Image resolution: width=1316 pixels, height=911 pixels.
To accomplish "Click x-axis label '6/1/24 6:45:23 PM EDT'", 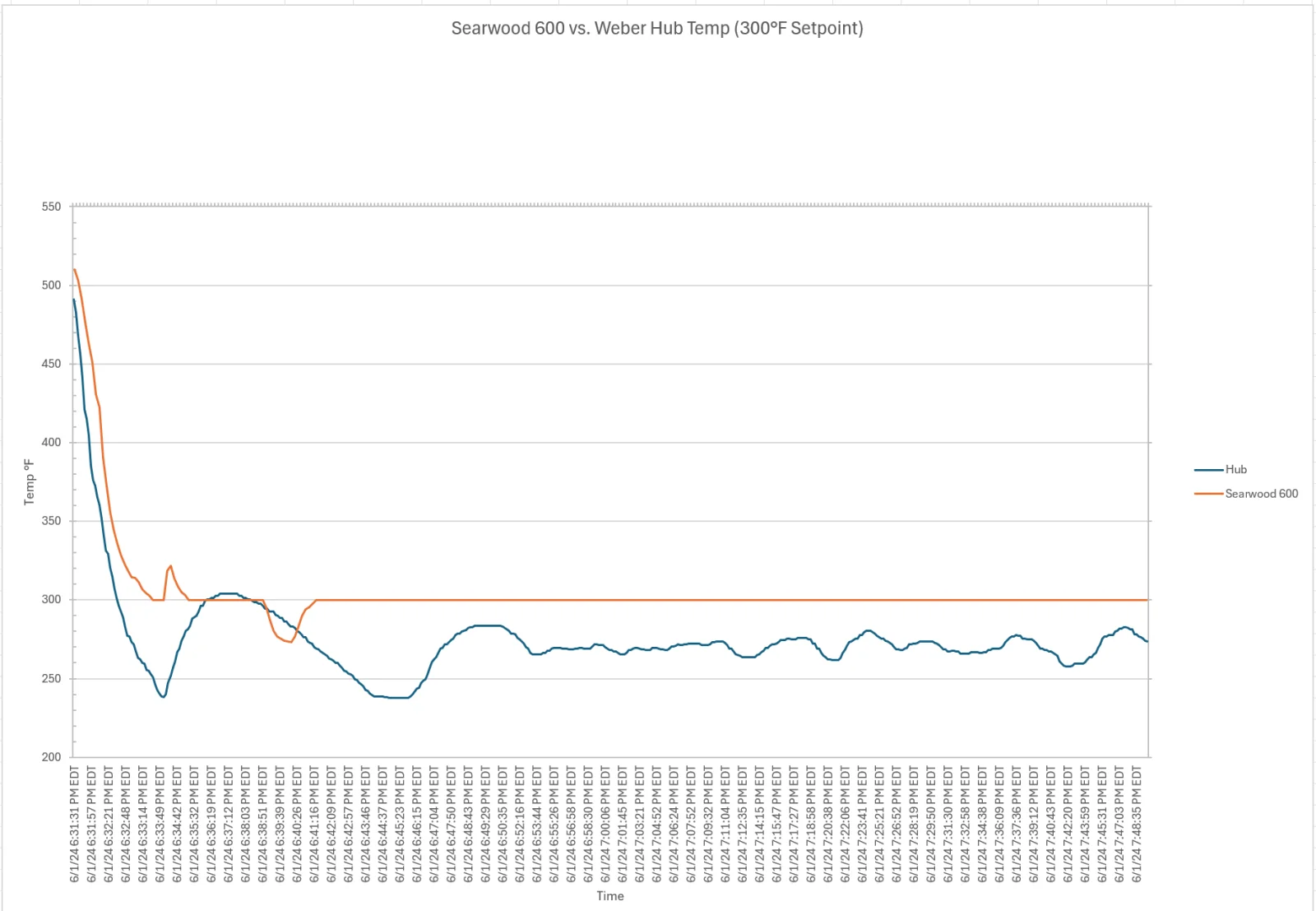I will coord(400,825).
